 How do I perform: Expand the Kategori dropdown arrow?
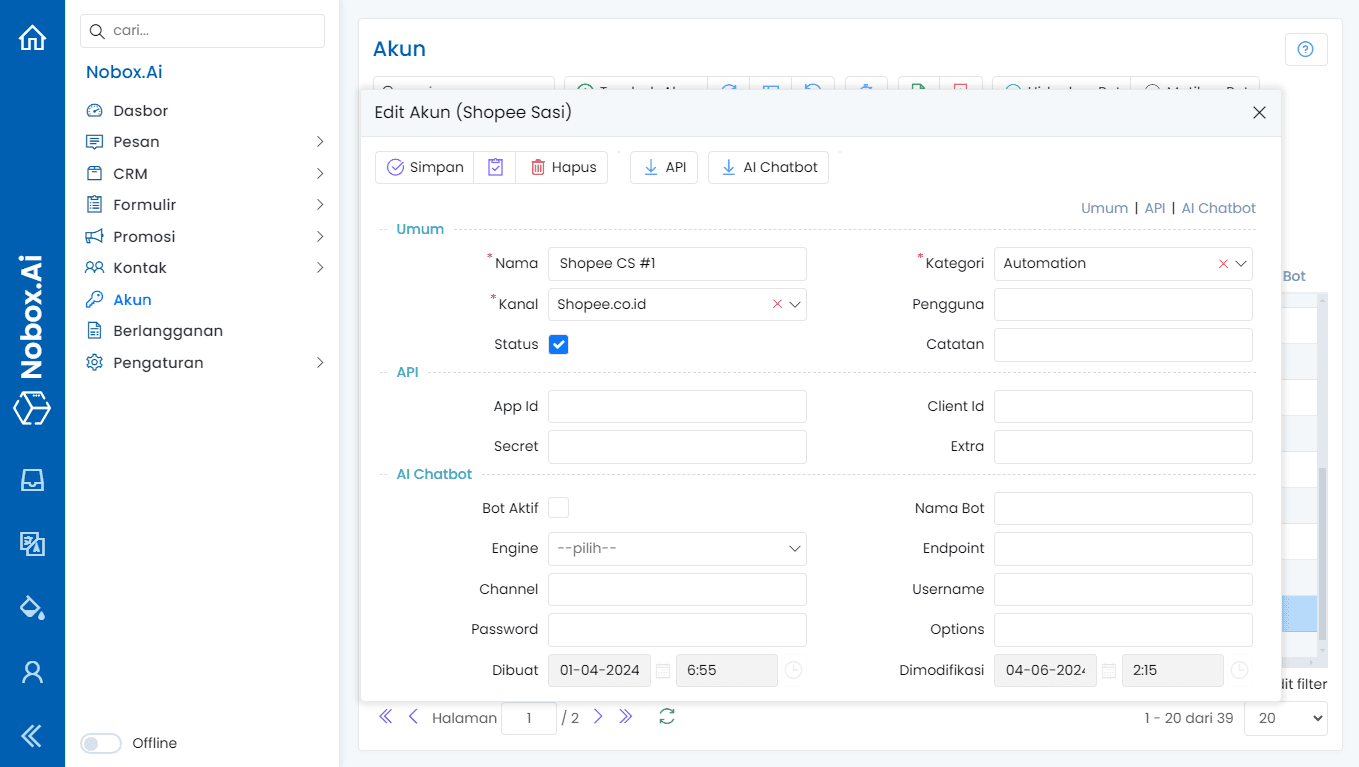1241,264
